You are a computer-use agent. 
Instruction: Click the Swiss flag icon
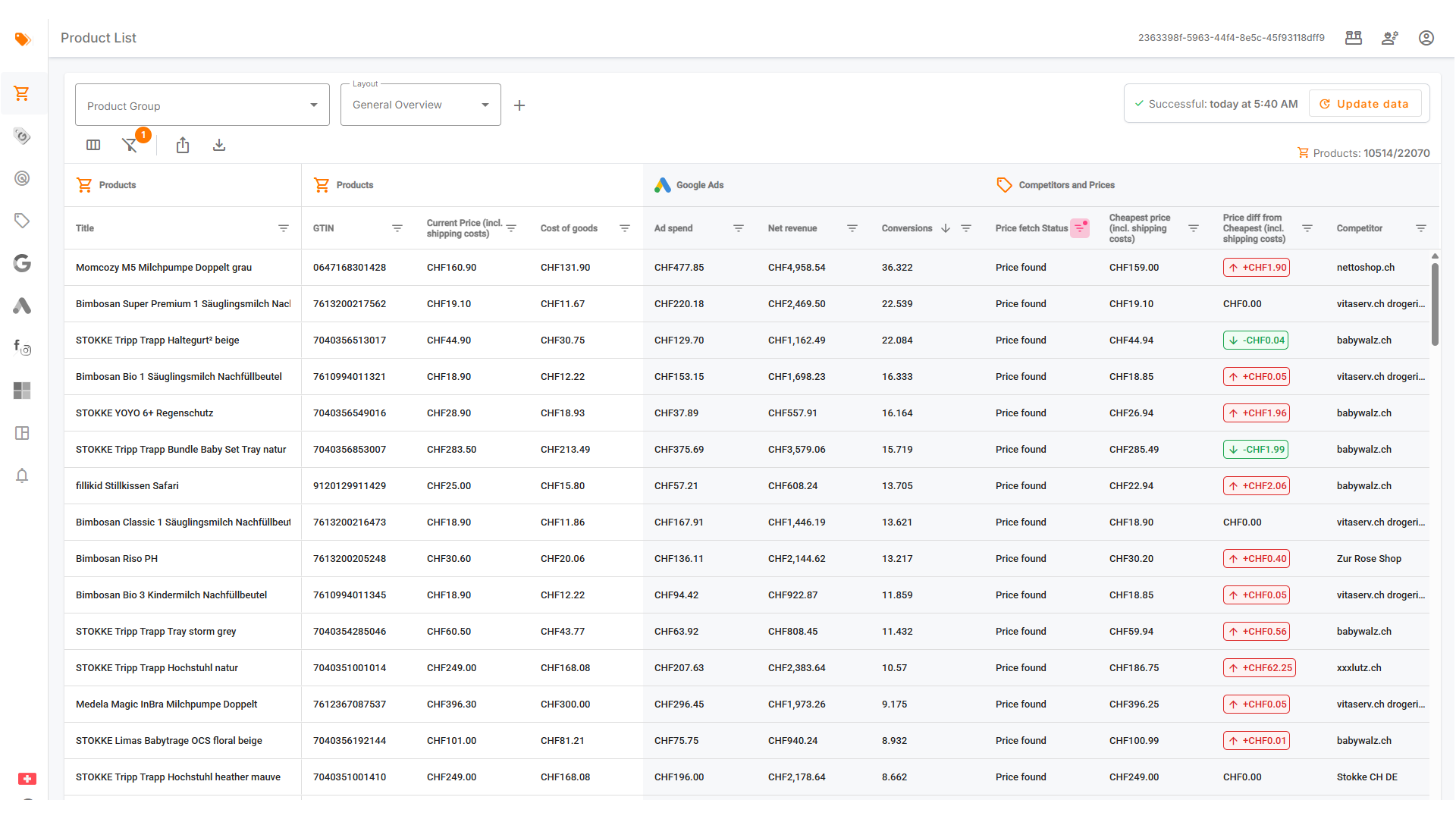(x=27, y=779)
